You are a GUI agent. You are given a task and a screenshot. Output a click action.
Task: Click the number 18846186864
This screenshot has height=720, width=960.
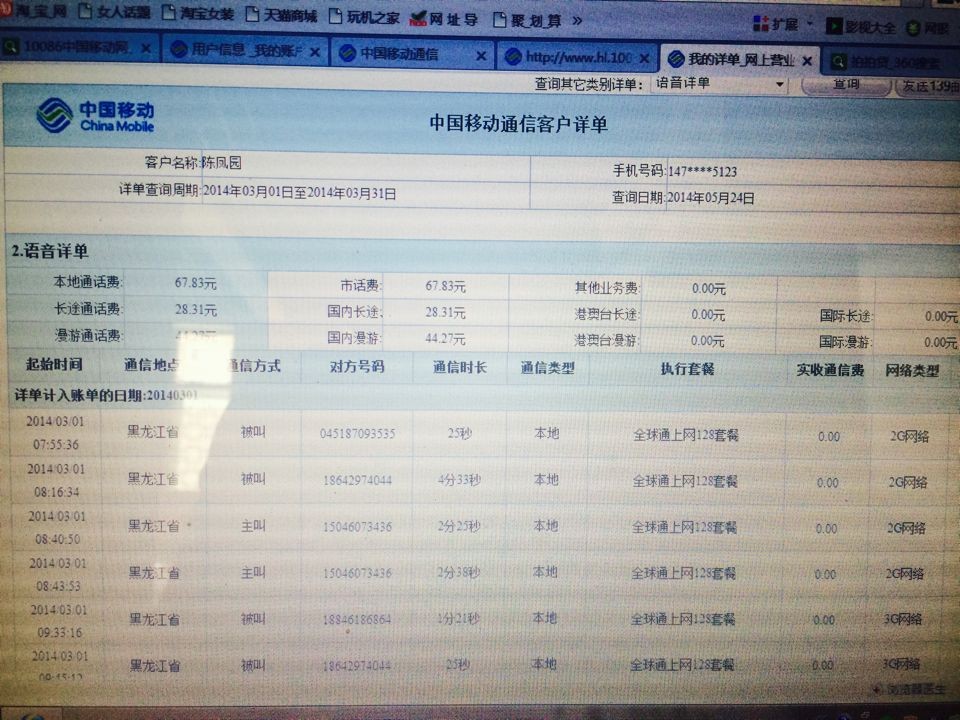coord(357,620)
